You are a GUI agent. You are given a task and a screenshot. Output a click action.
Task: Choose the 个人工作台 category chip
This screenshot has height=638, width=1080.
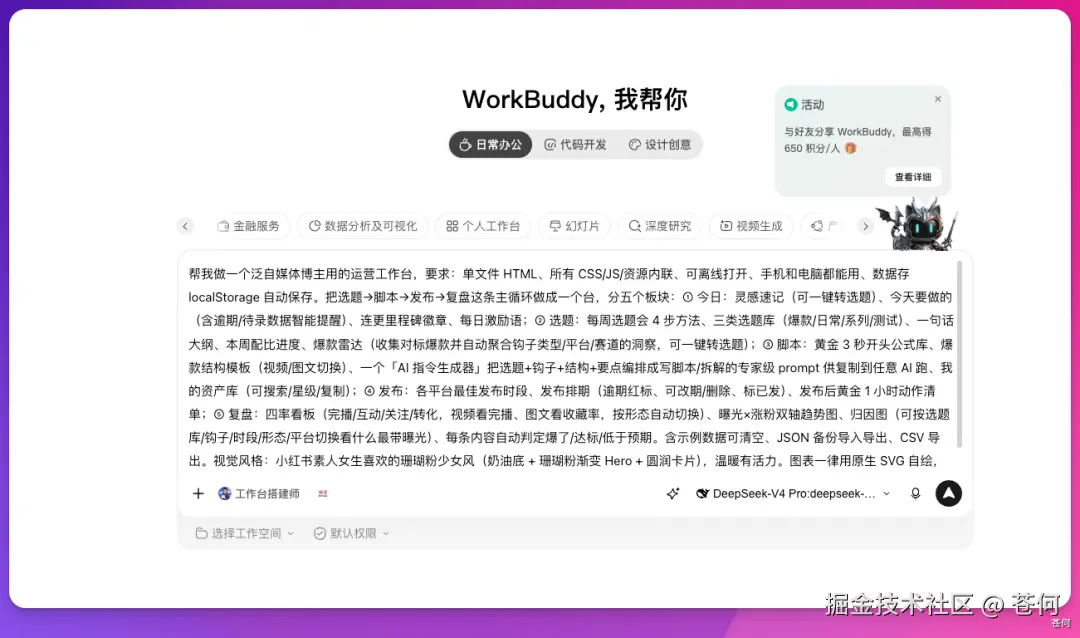[483, 226]
